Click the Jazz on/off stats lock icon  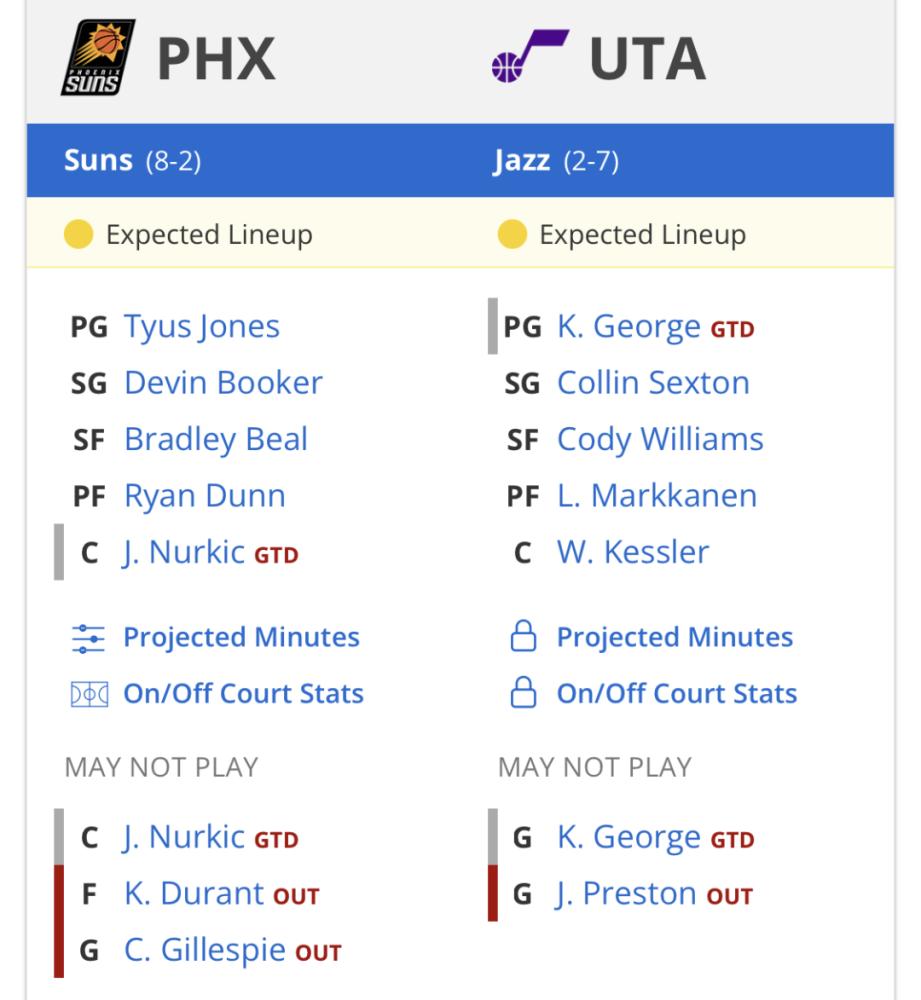523,693
